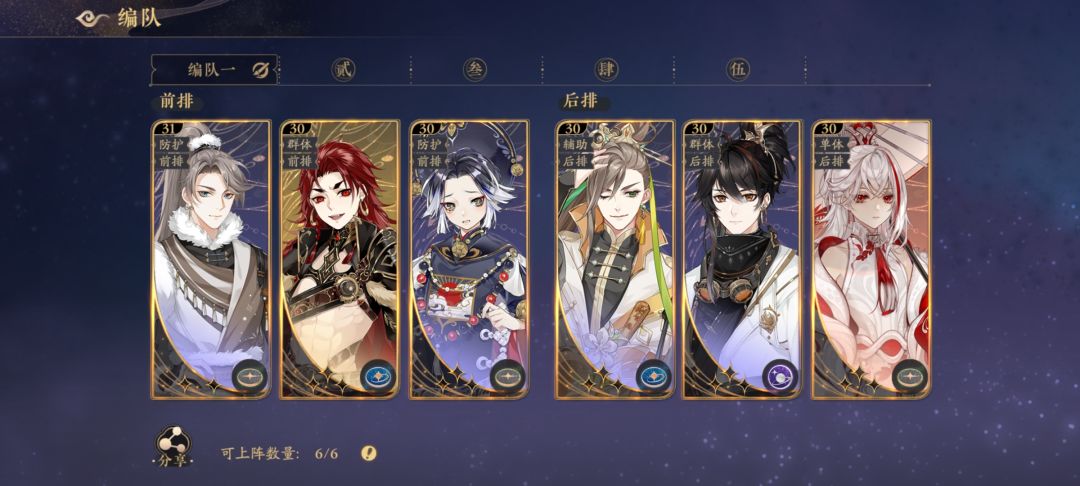Select the level 31 防护 front-row character card
Viewport: 1080px width, 486px height.
(211, 260)
